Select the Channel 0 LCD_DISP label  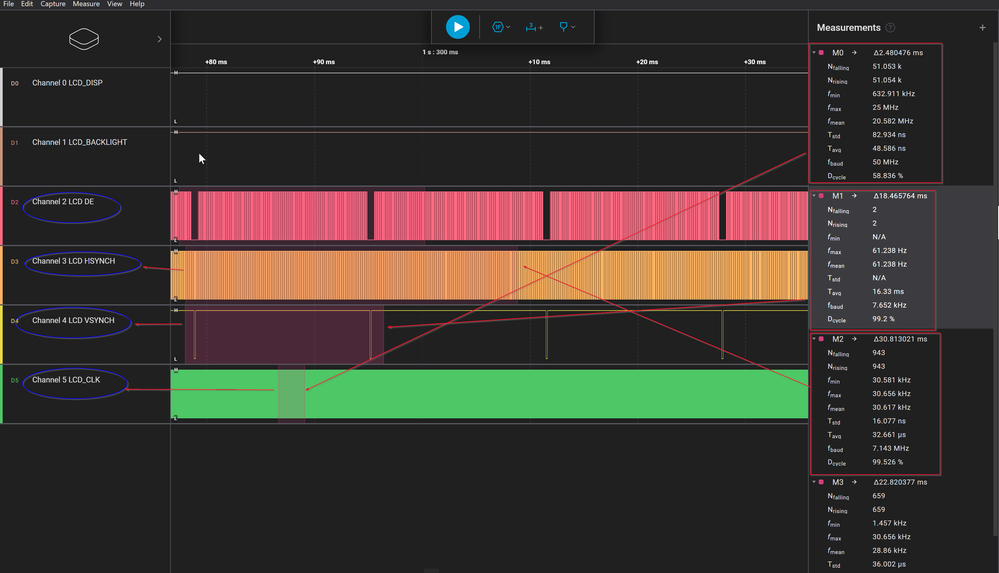click(67, 83)
